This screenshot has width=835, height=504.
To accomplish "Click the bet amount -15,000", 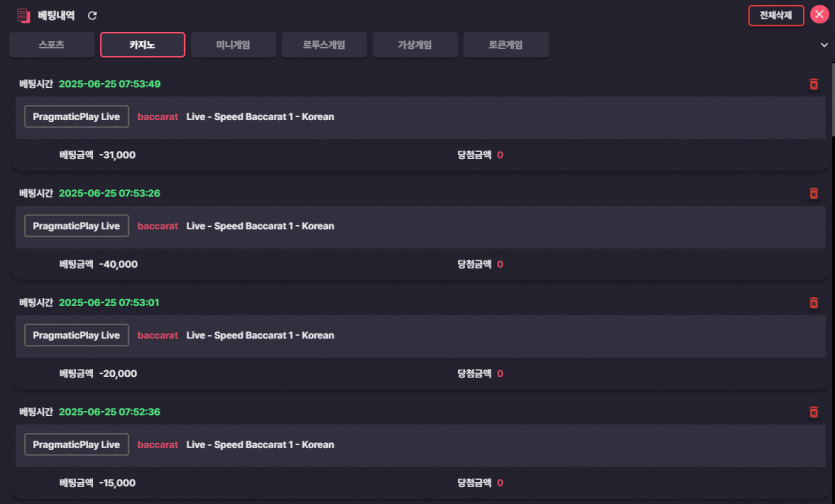I will [117, 483].
